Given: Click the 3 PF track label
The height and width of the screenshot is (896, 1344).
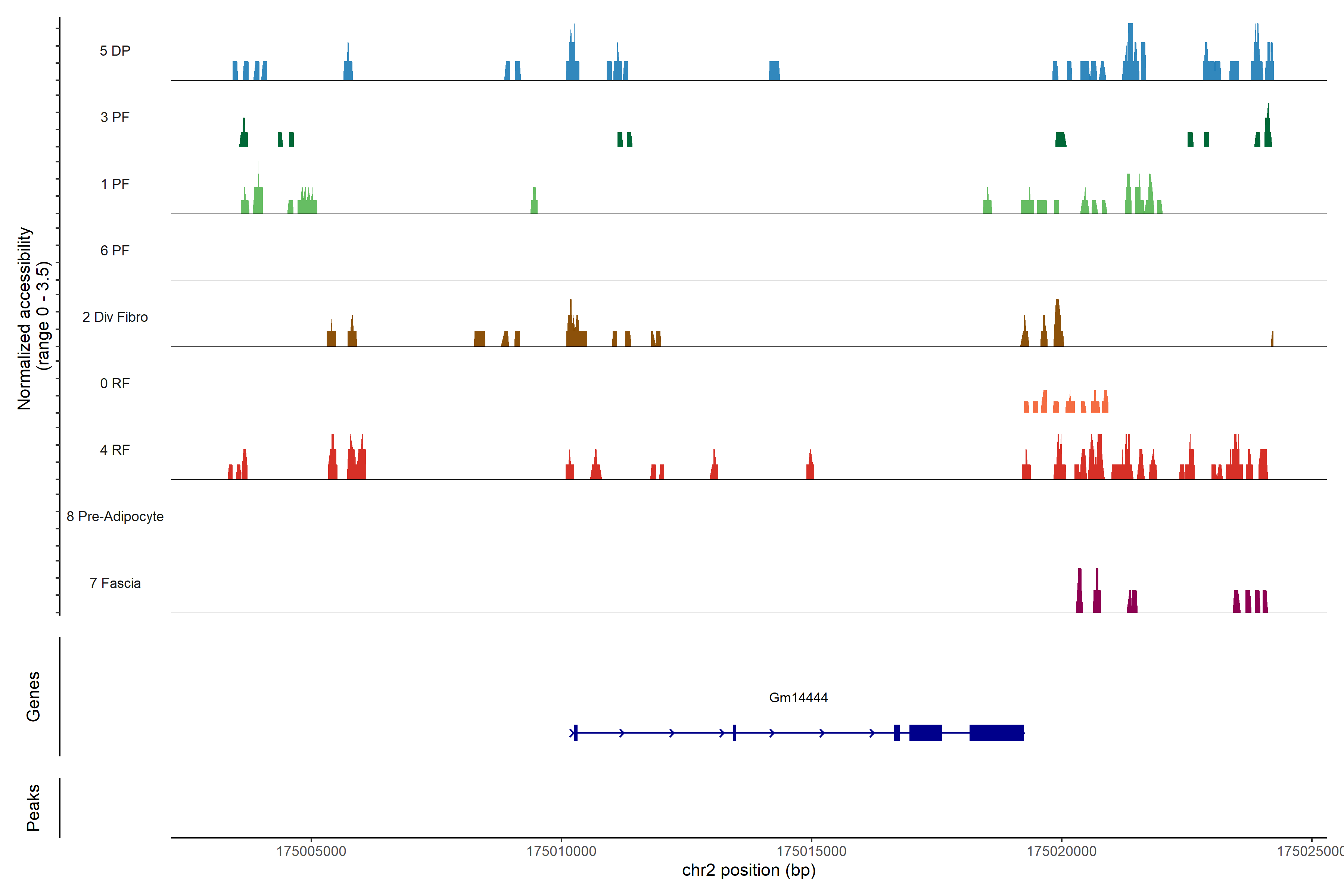Looking at the screenshot, I should point(115,117).
